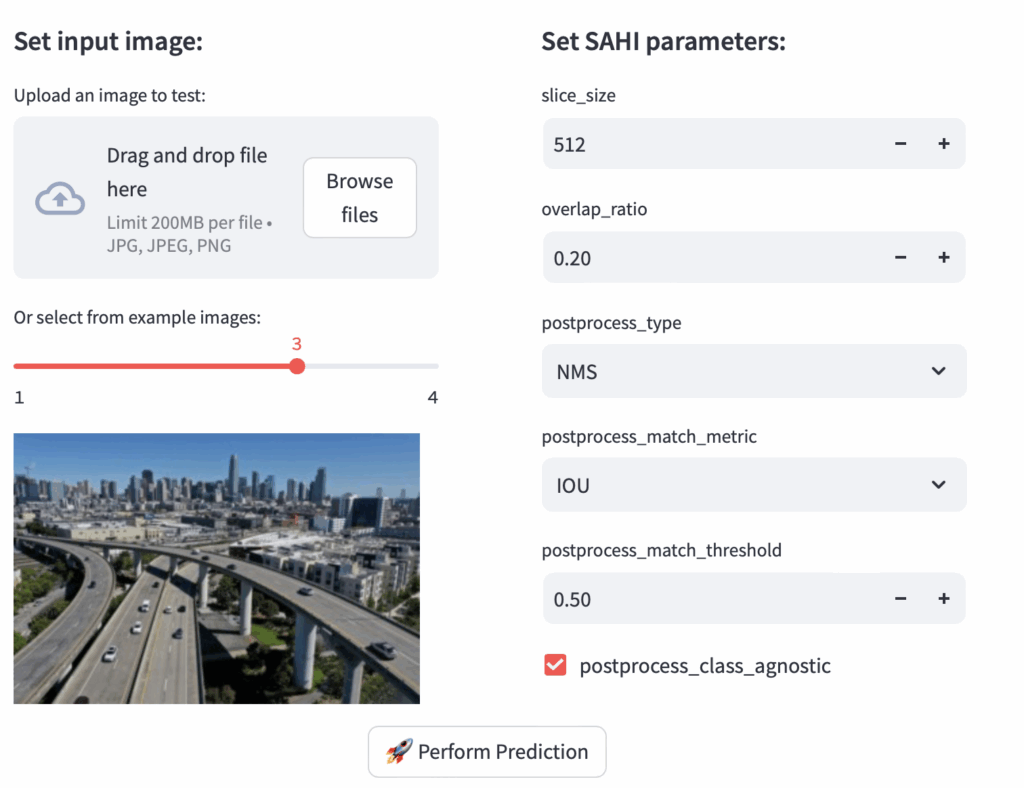Click the example image slider handle
The height and width of the screenshot is (788, 1024).
pyautogui.click(x=297, y=366)
